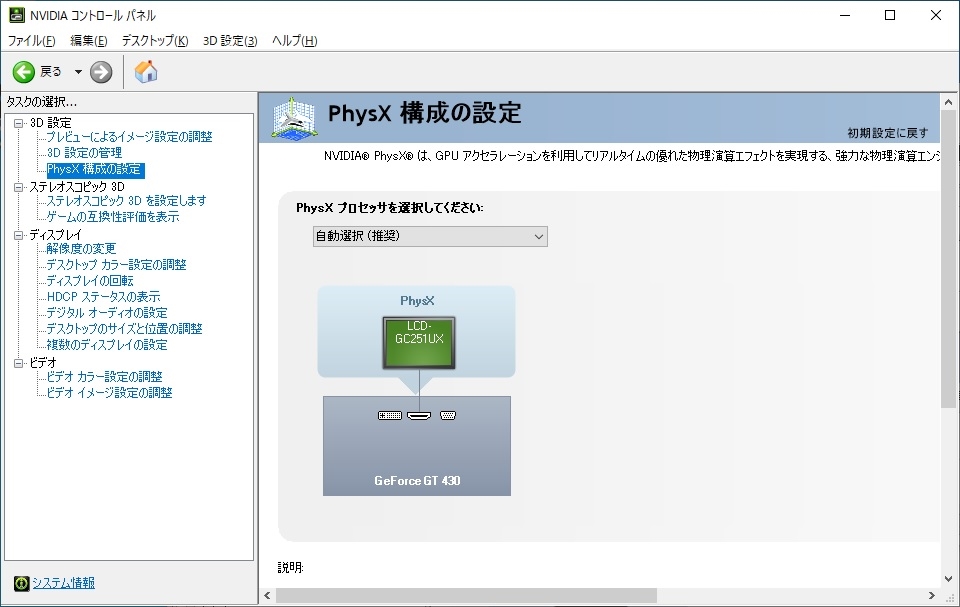Close the NVIDIA control panel window
This screenshot has height=607, width=960.
tap(936, 15)
